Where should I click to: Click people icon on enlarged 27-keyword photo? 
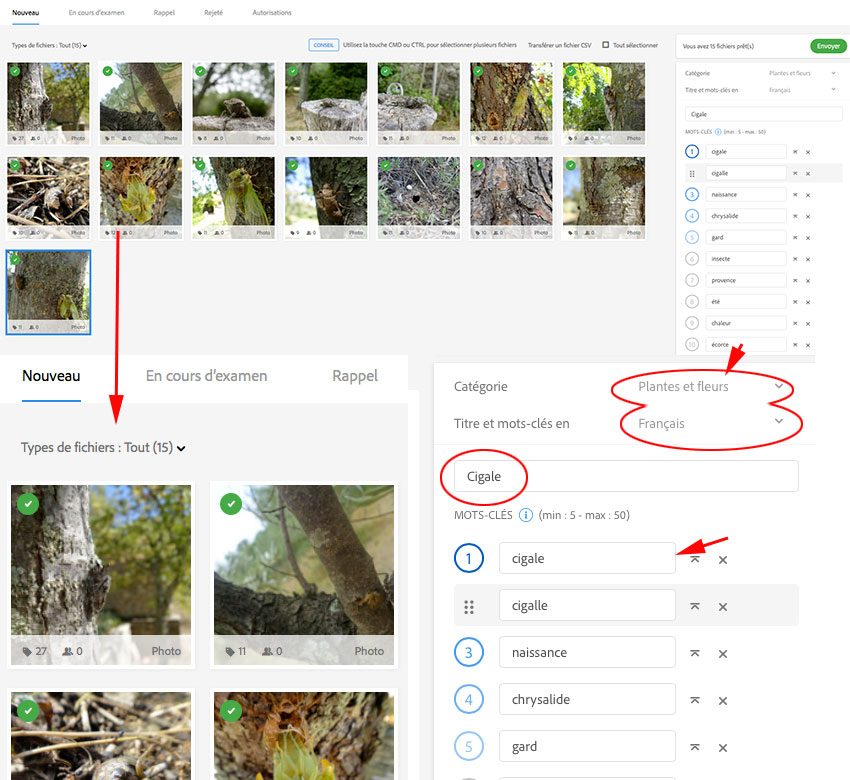click(68, 651)
